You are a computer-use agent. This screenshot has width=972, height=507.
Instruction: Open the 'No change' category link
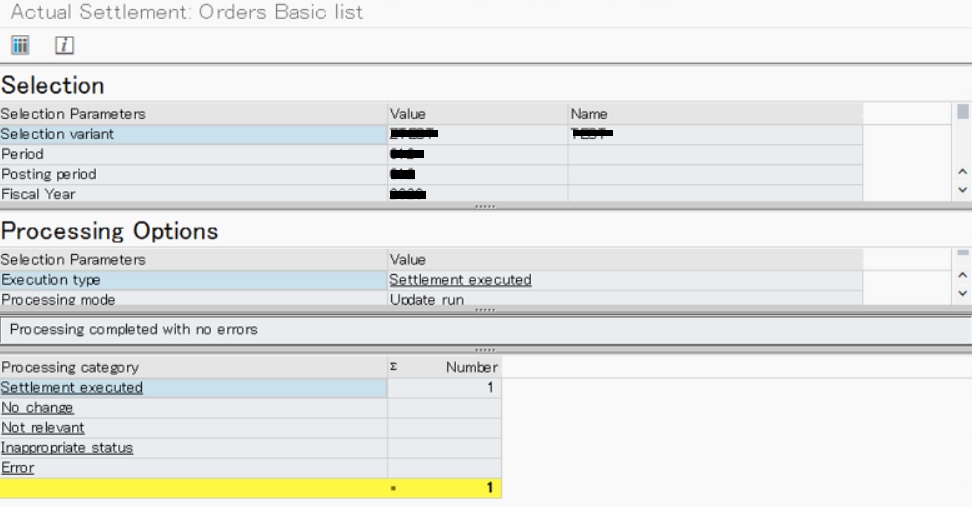[37, 407]
